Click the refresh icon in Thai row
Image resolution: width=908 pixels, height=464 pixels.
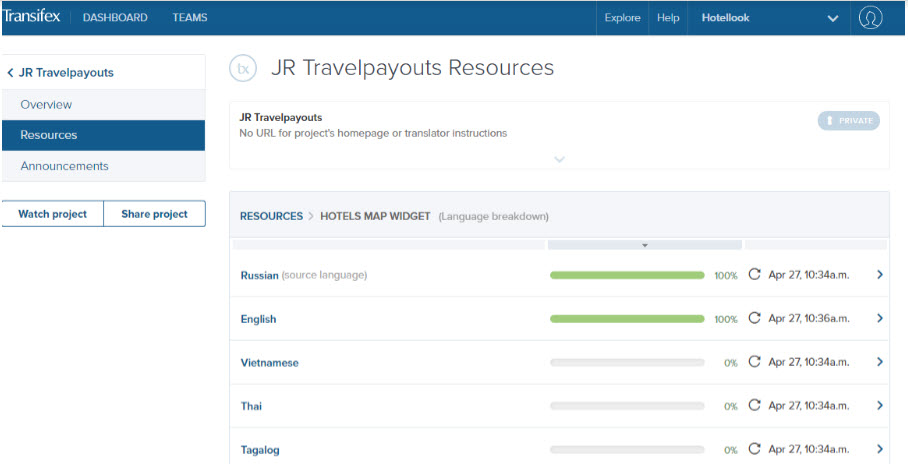click(x=754, y=405)
